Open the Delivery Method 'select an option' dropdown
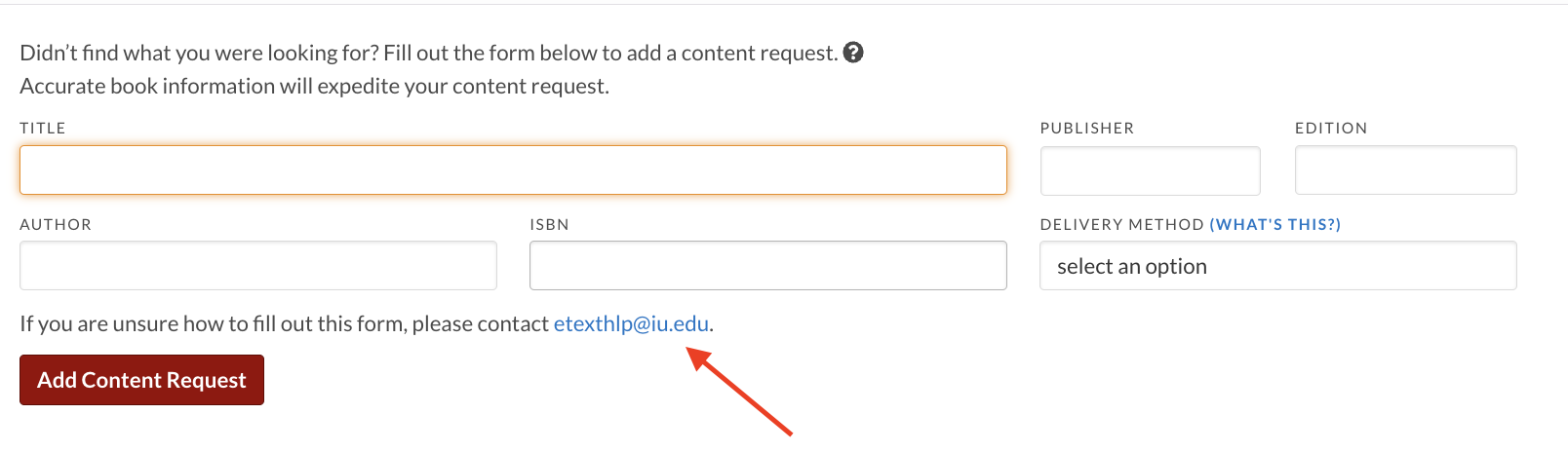The image size is (1568, 452). [x=1278, y=266]
